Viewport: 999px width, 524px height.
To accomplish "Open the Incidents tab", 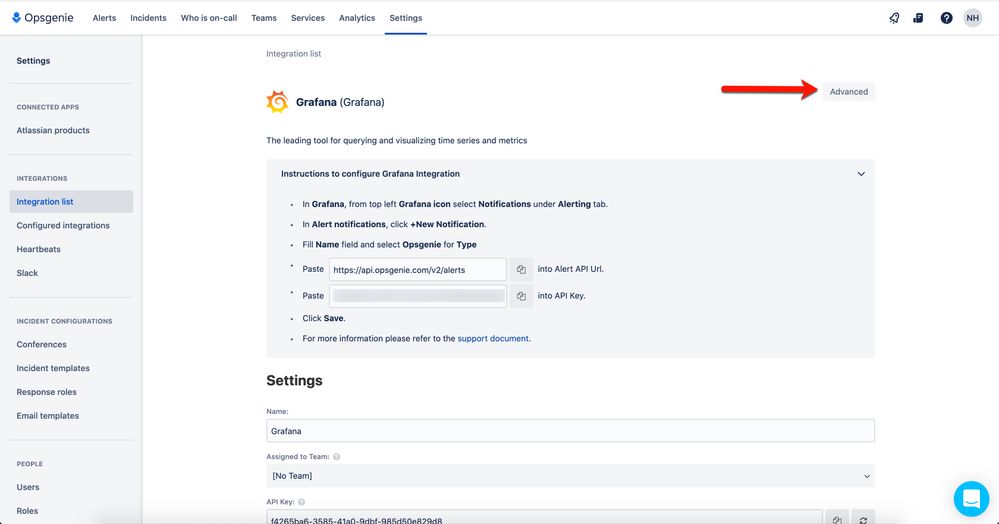I will [x=148, y=18].
